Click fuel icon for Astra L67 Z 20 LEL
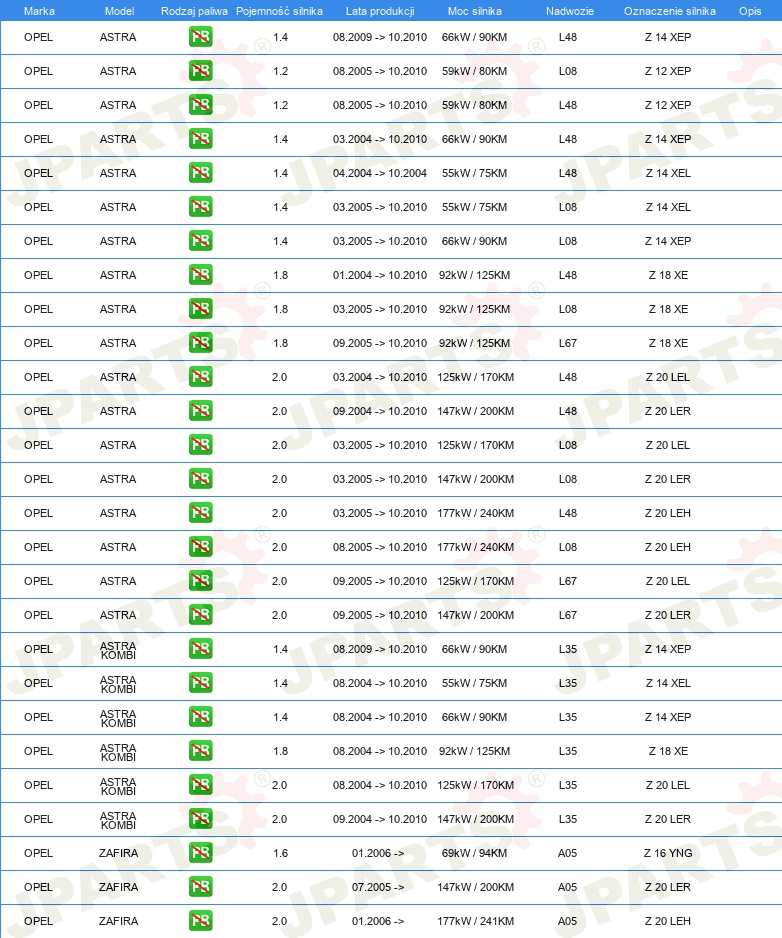This screenshot has height=938, width=782. pos(200,581)
